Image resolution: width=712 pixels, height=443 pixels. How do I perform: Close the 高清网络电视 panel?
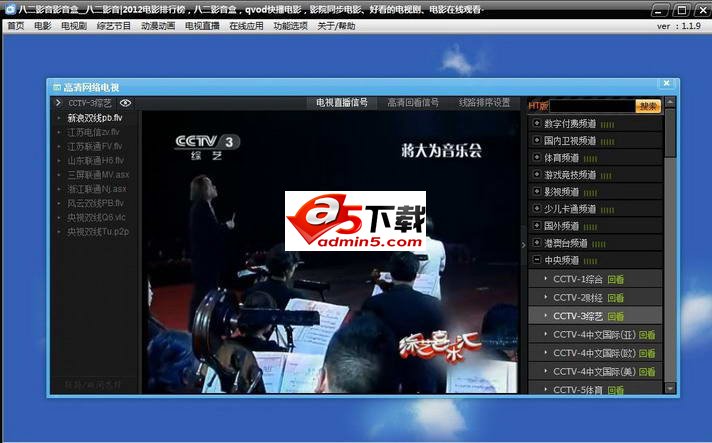pyautogui.click(x=667, y=84)
